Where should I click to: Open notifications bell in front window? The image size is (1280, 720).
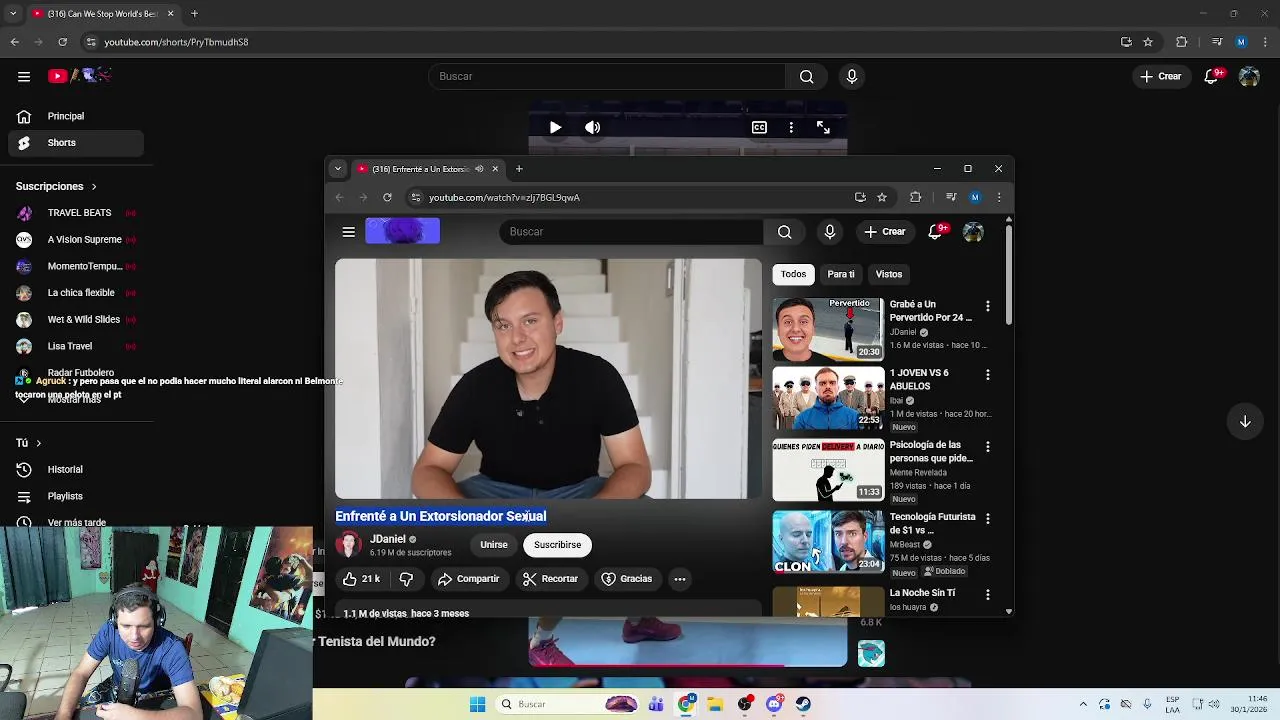(935, 232)
